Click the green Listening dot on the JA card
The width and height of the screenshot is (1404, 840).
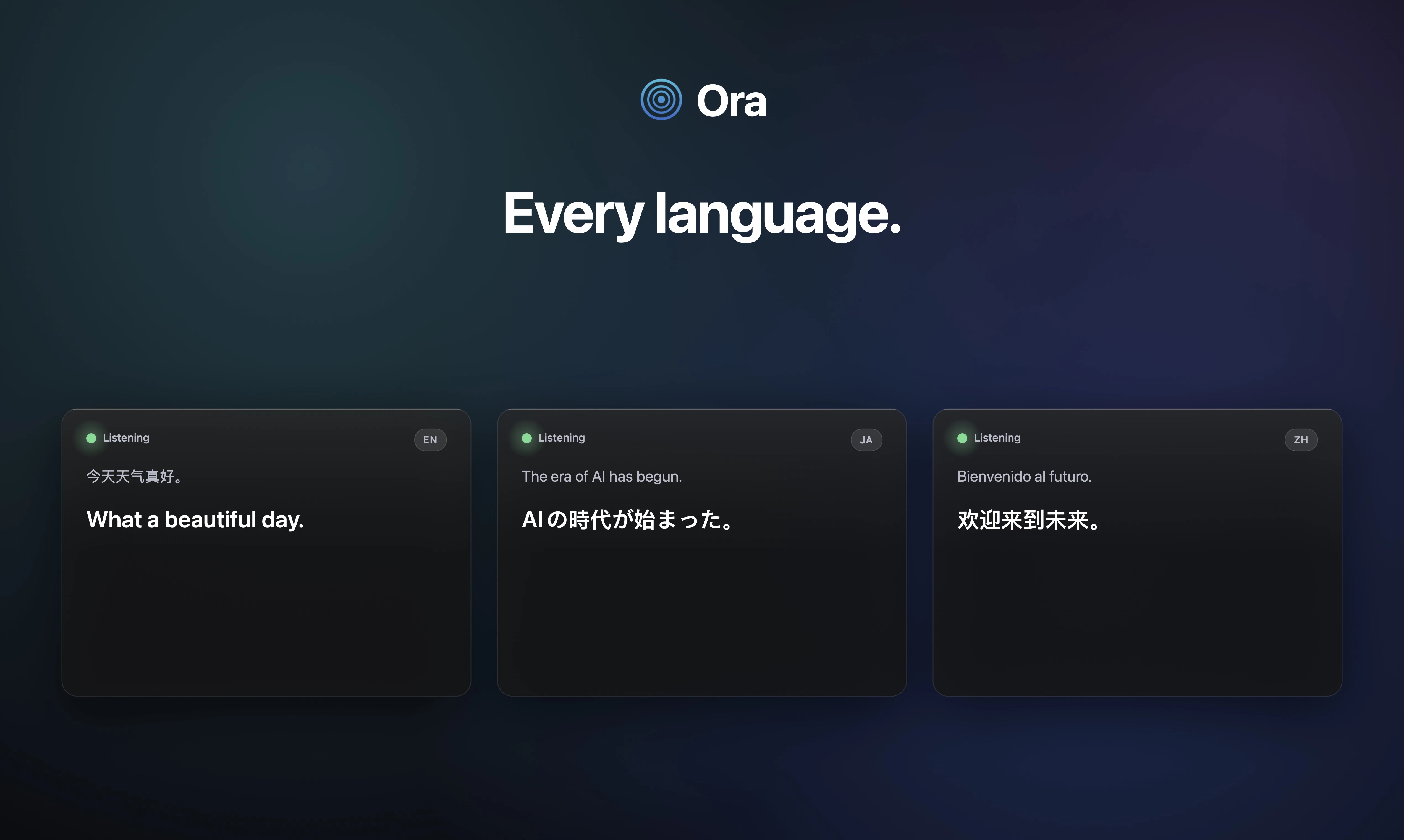coord(526,438)
